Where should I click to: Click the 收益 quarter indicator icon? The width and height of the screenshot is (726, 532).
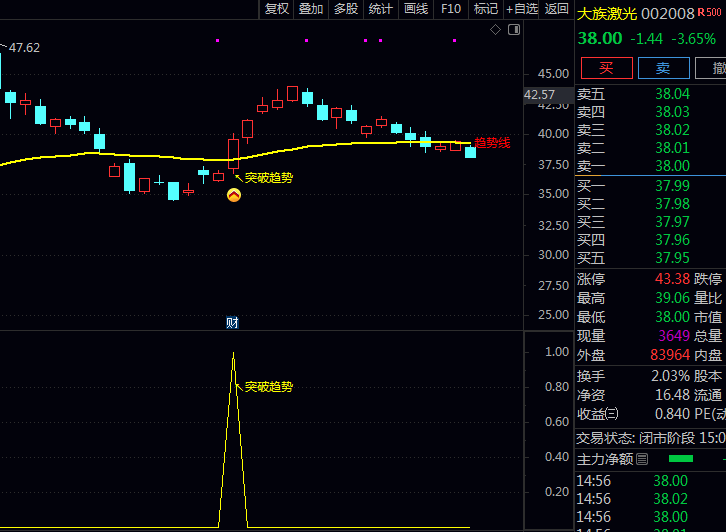611,414
